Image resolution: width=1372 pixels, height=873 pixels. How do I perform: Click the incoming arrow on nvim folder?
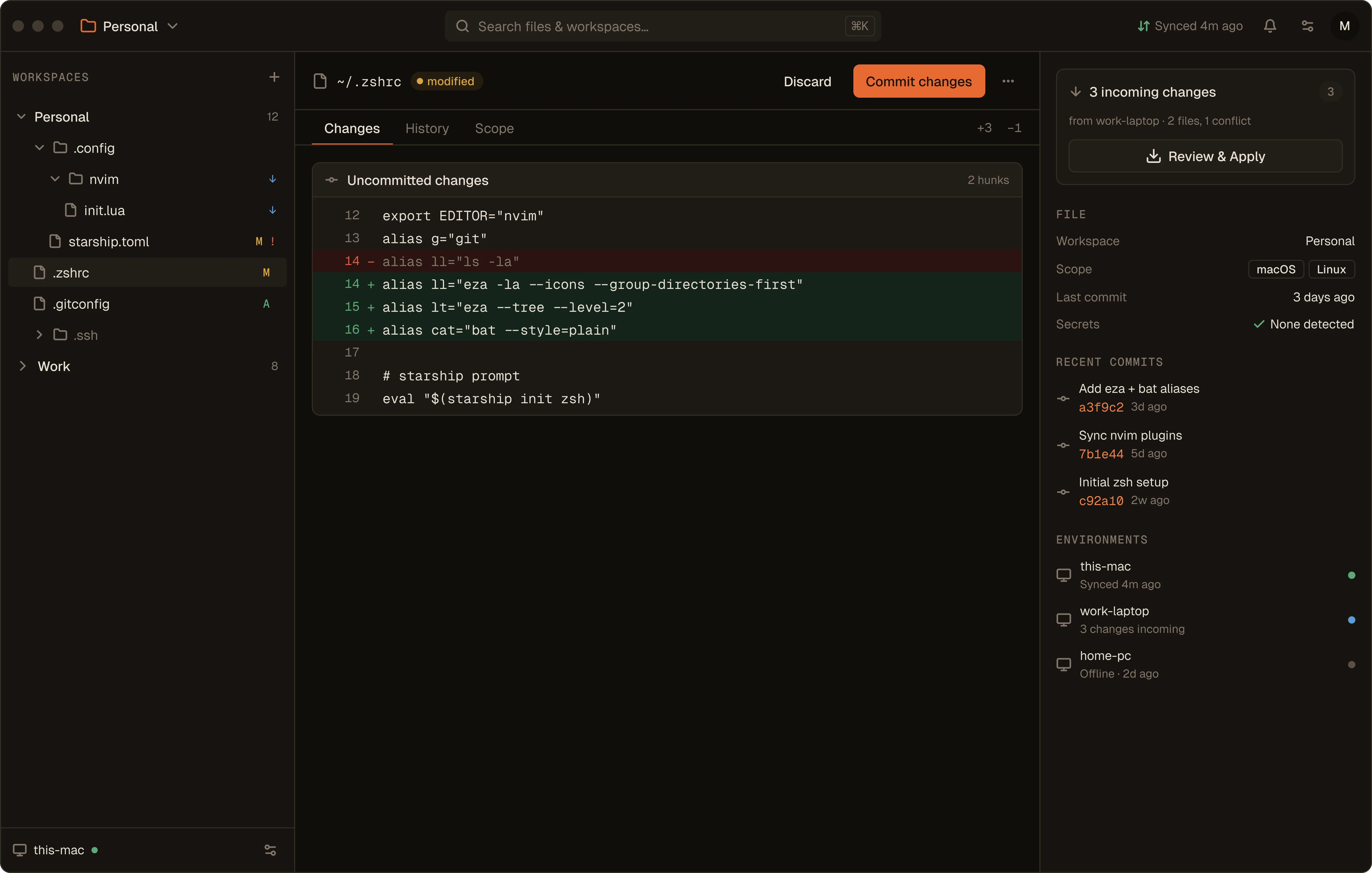click(272, 179)
